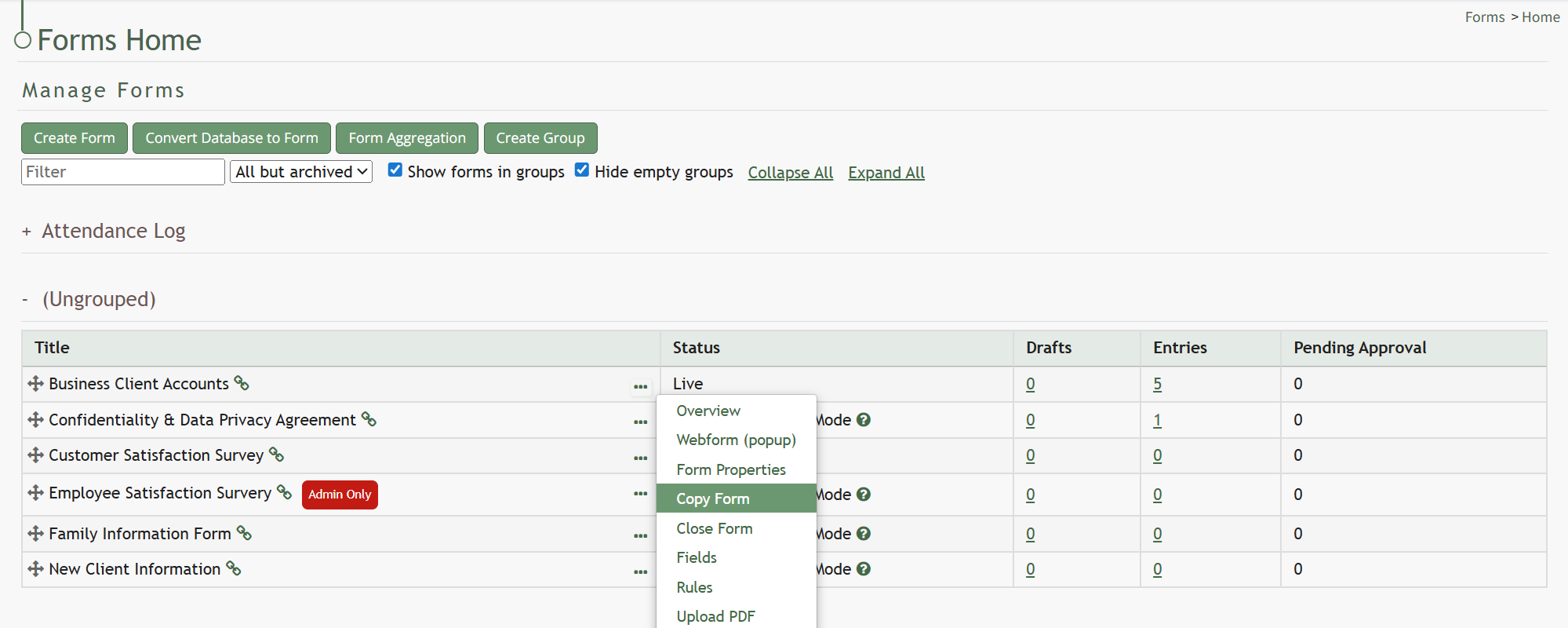The image size is (1568, 628).
Task: Open Entries count 5 for Business Client Accounts
Action: [1158, 384]
